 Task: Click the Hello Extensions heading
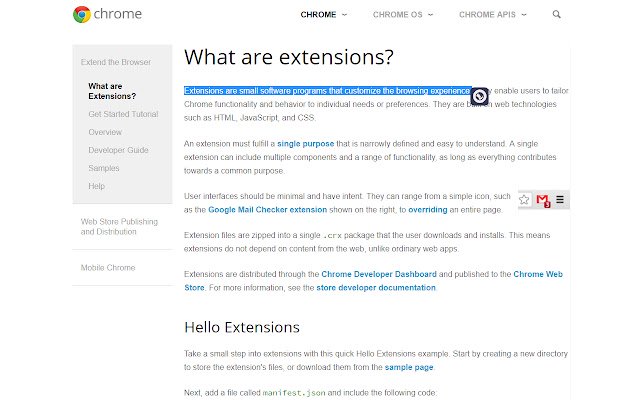(242, 327)
